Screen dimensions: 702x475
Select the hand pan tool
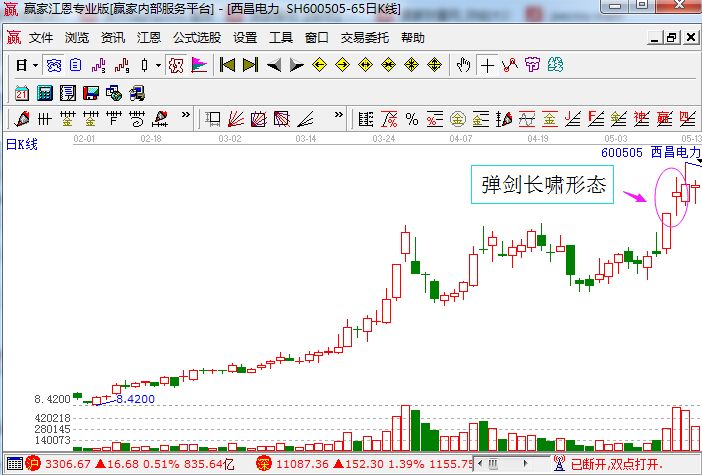pos(463,65)
